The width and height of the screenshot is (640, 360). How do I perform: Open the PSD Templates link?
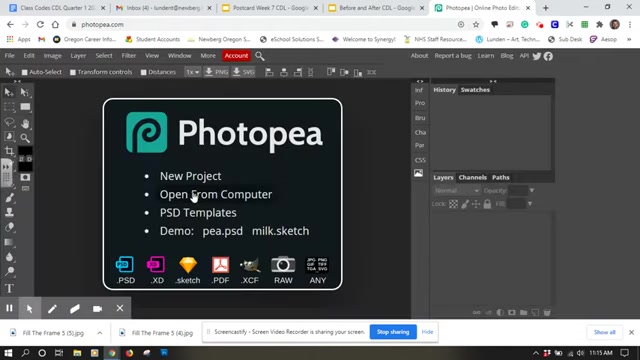(x=198, y=213)
